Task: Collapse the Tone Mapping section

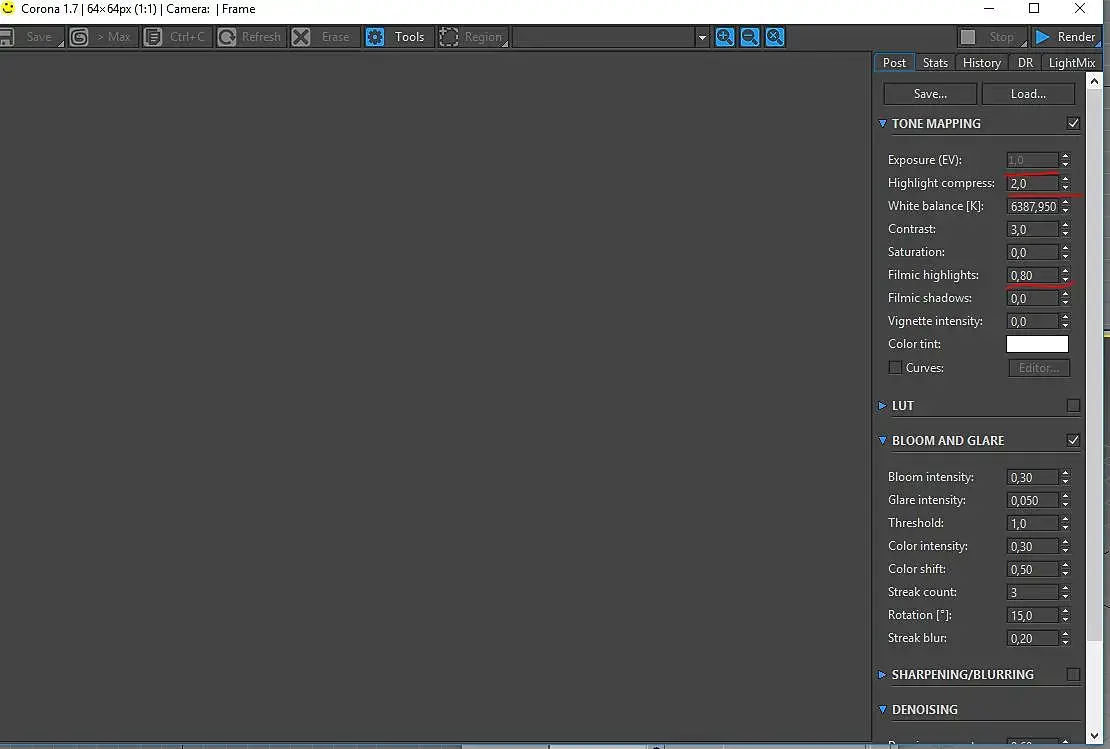Action: click(x=882, y=123)
